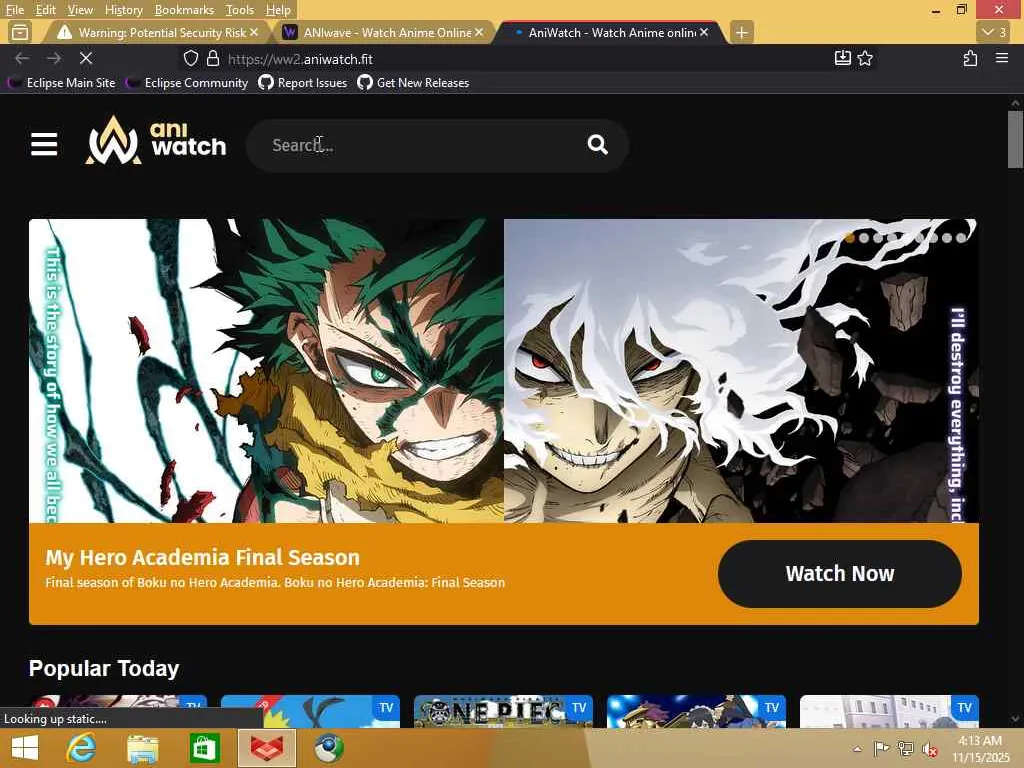The width and height of the screenshot is (1024, 768).
Task: Expand the list all tabs dropdown
Action: point(993,32)
